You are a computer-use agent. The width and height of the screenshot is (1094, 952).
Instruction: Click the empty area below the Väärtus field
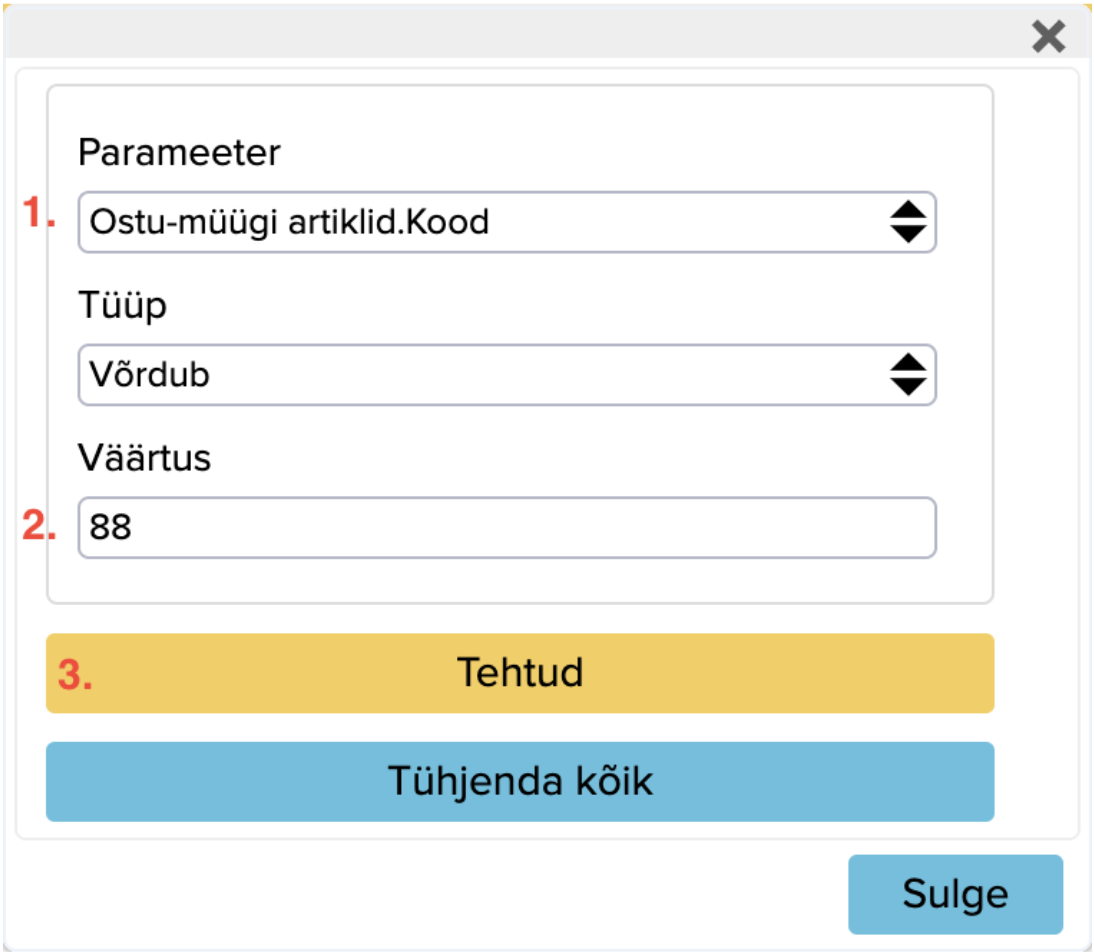pyautogui.click(x=520, y=580)
